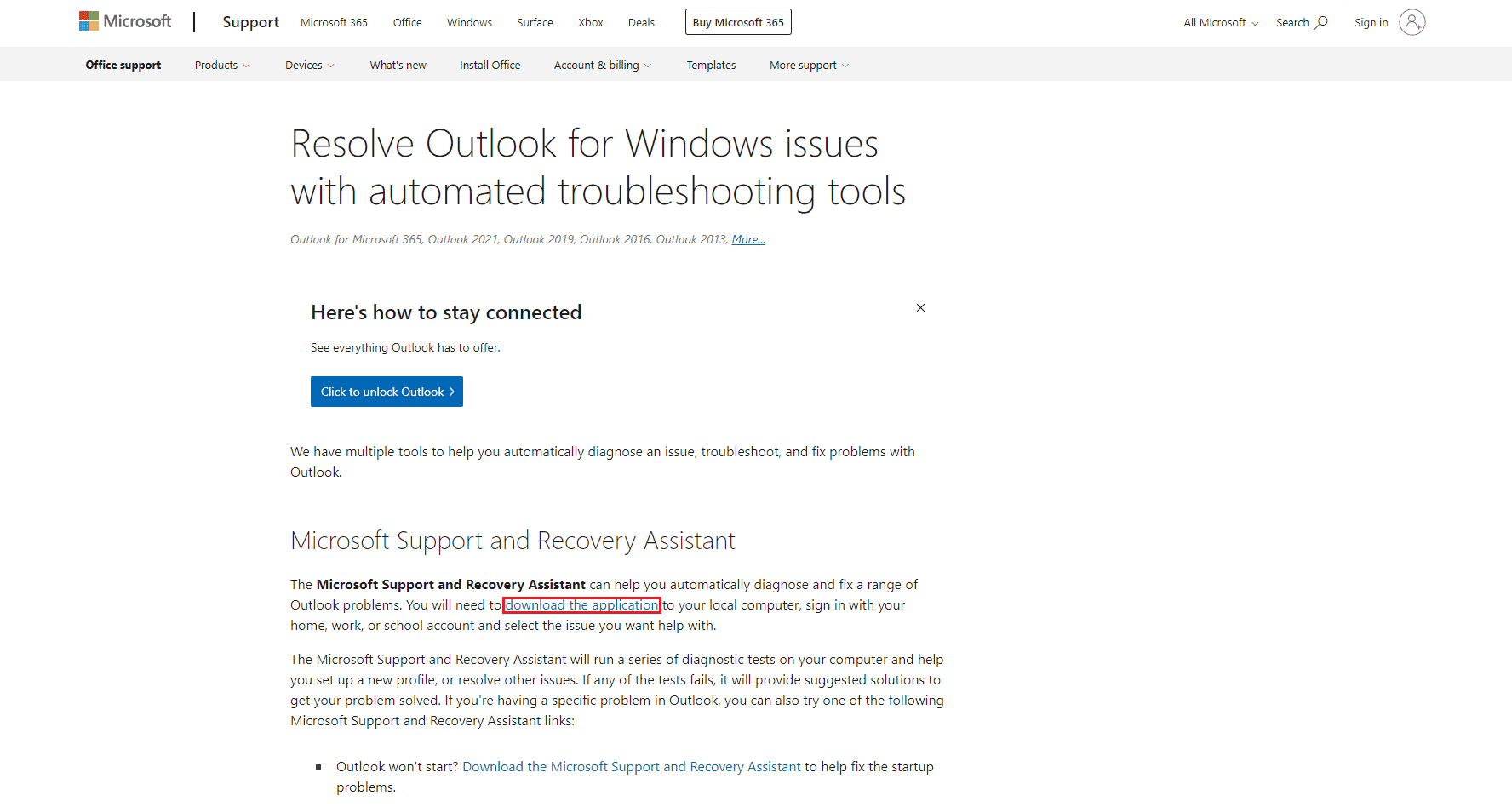Open the Deals nav link

(641, 22)
